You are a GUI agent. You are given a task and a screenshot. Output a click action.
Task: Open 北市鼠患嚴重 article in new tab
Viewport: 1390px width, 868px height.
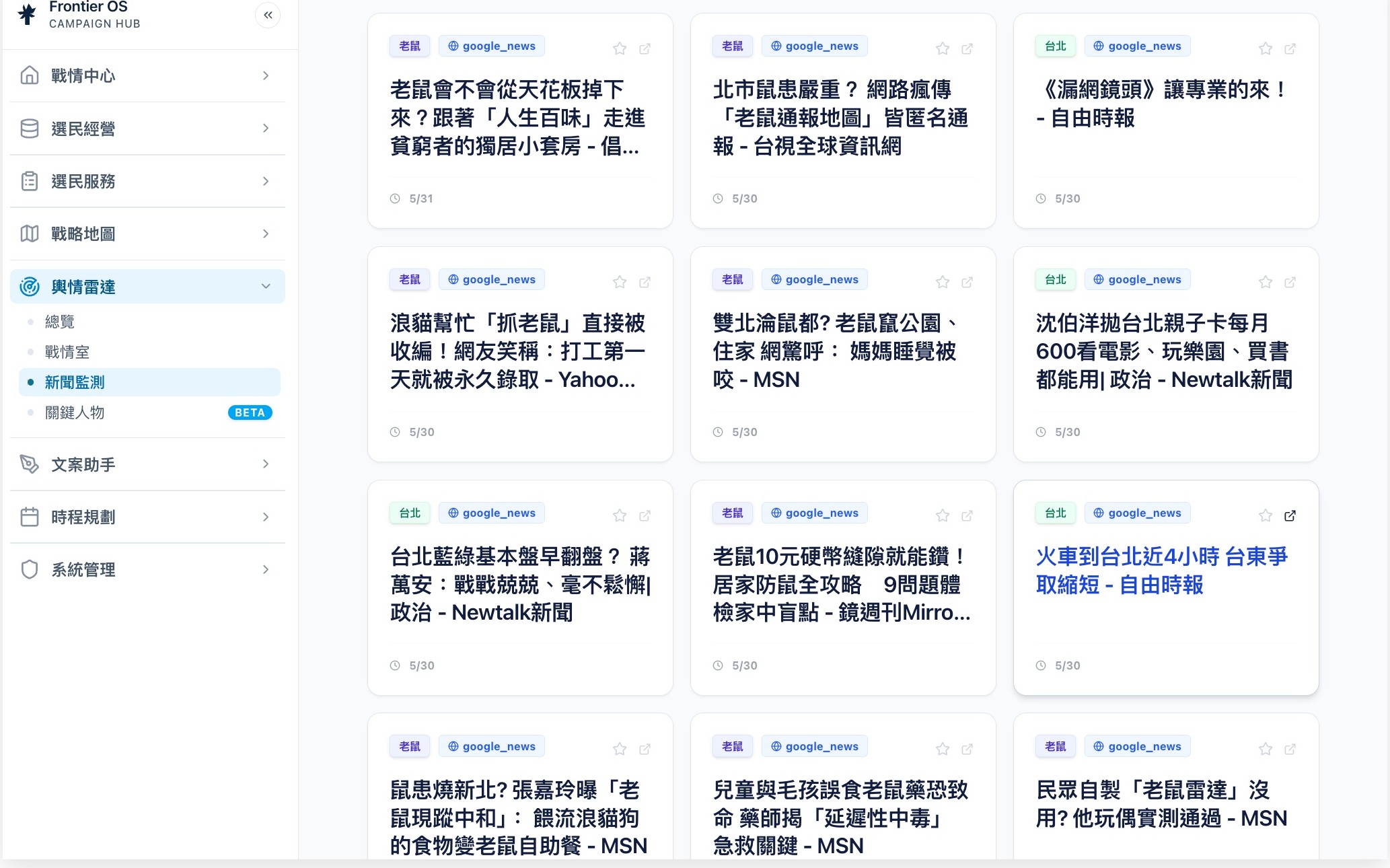tap(967, 48)
